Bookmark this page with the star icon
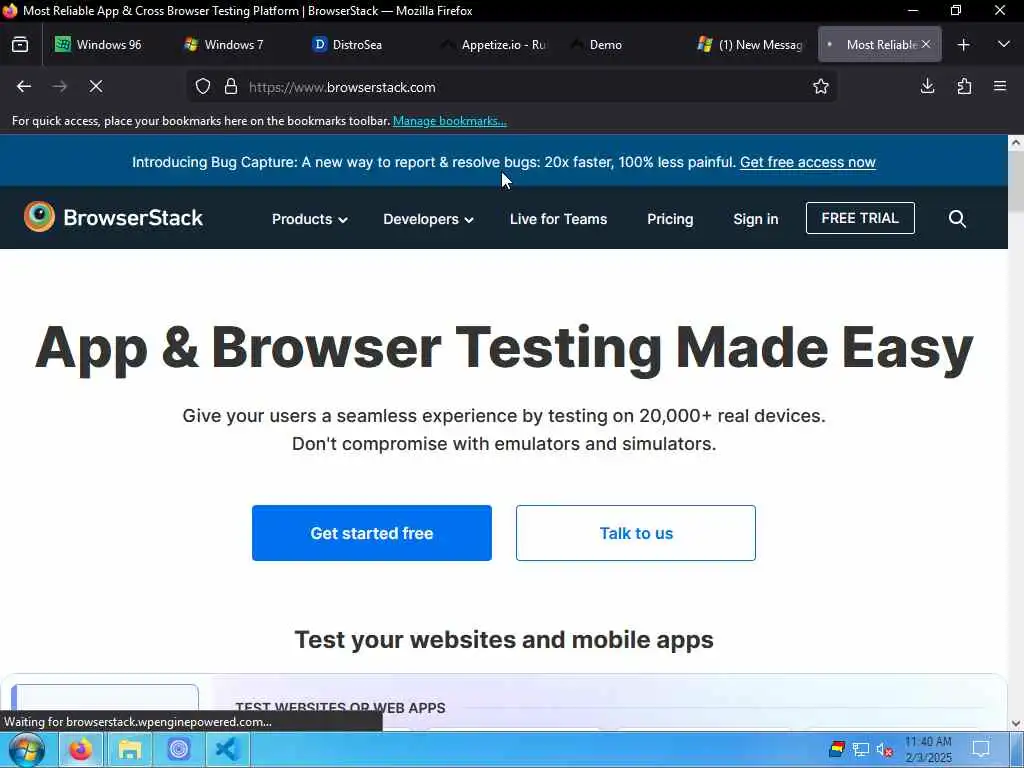Screen dimensions: 1024x768 pos(821,86)
